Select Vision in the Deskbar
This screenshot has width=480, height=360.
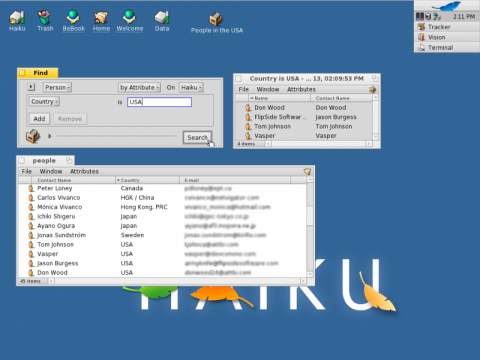tap(447, 37)
